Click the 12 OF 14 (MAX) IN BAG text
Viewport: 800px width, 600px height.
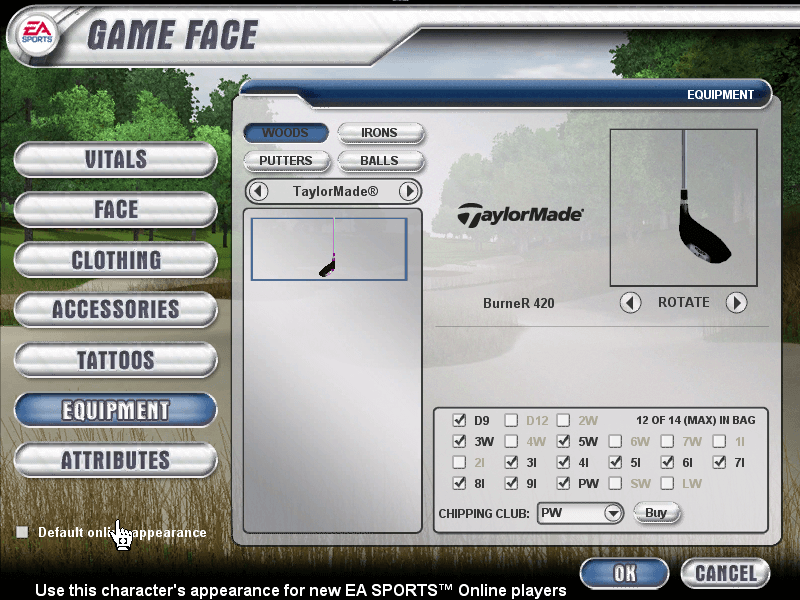[695, 420]
